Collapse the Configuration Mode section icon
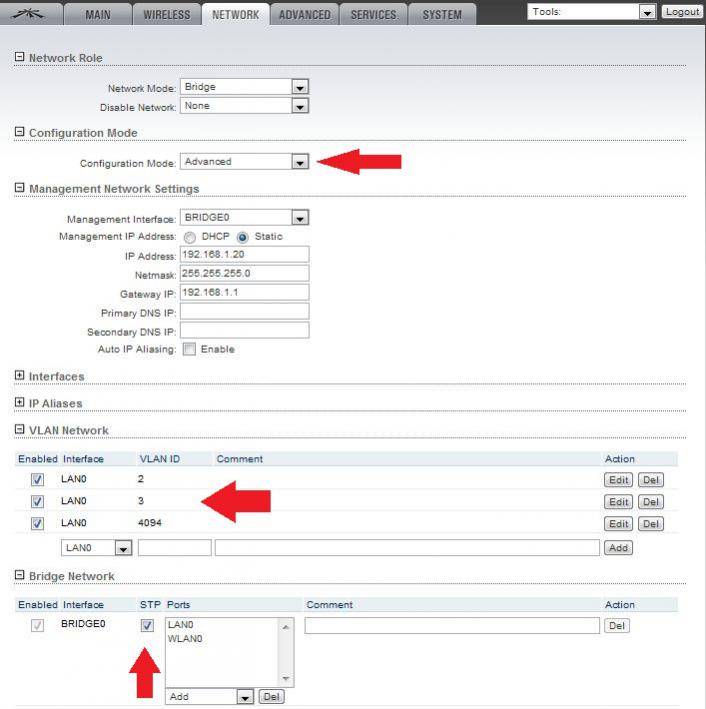The image size is (706, 709). click(19, 132)
